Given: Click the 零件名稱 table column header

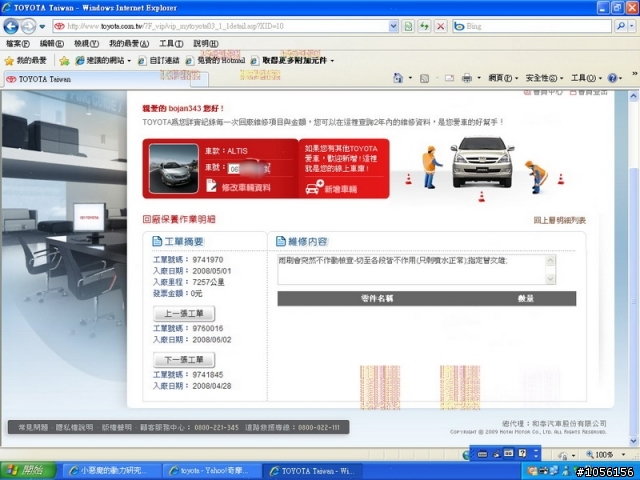Looking at the screenshot, I should pyautogui.click(x=377, y=298).
